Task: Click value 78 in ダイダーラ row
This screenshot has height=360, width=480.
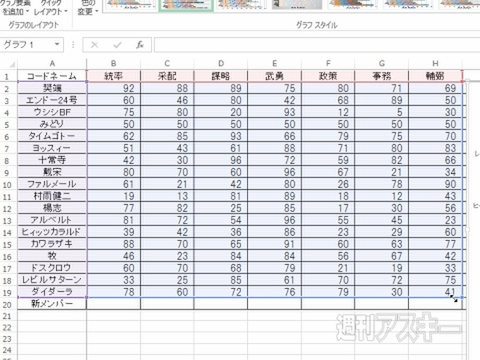Action: 114,292
